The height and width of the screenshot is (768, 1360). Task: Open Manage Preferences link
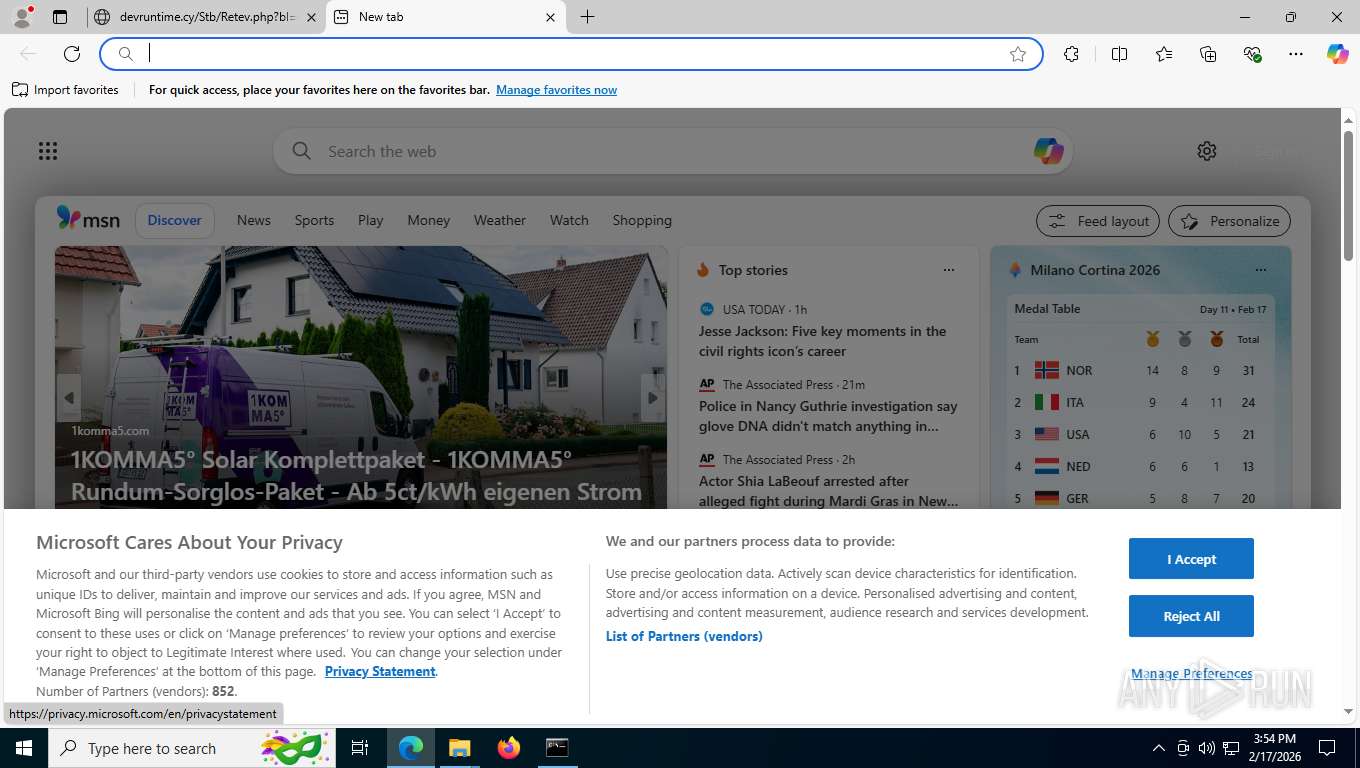pyautogui.click(x=1191, y=673)
